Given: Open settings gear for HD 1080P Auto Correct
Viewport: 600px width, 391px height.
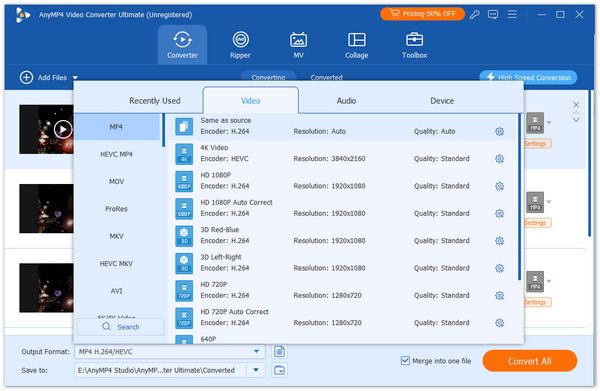Looking at the screenshot, I should pos(499,213).
